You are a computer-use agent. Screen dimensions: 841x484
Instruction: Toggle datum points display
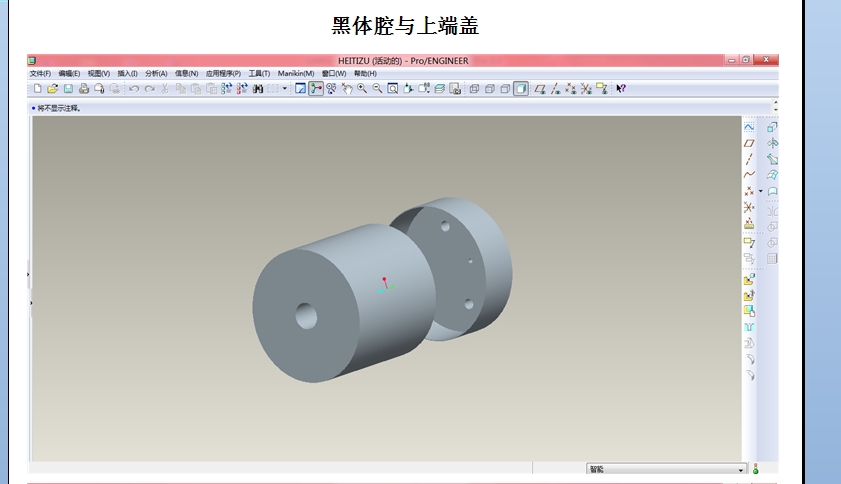tap(571, 89)
